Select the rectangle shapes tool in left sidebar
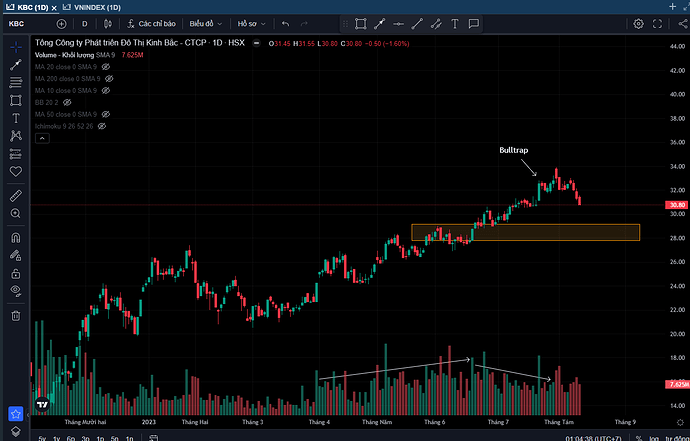The width and height of the screenshot is (690, 441). [16, 100]
